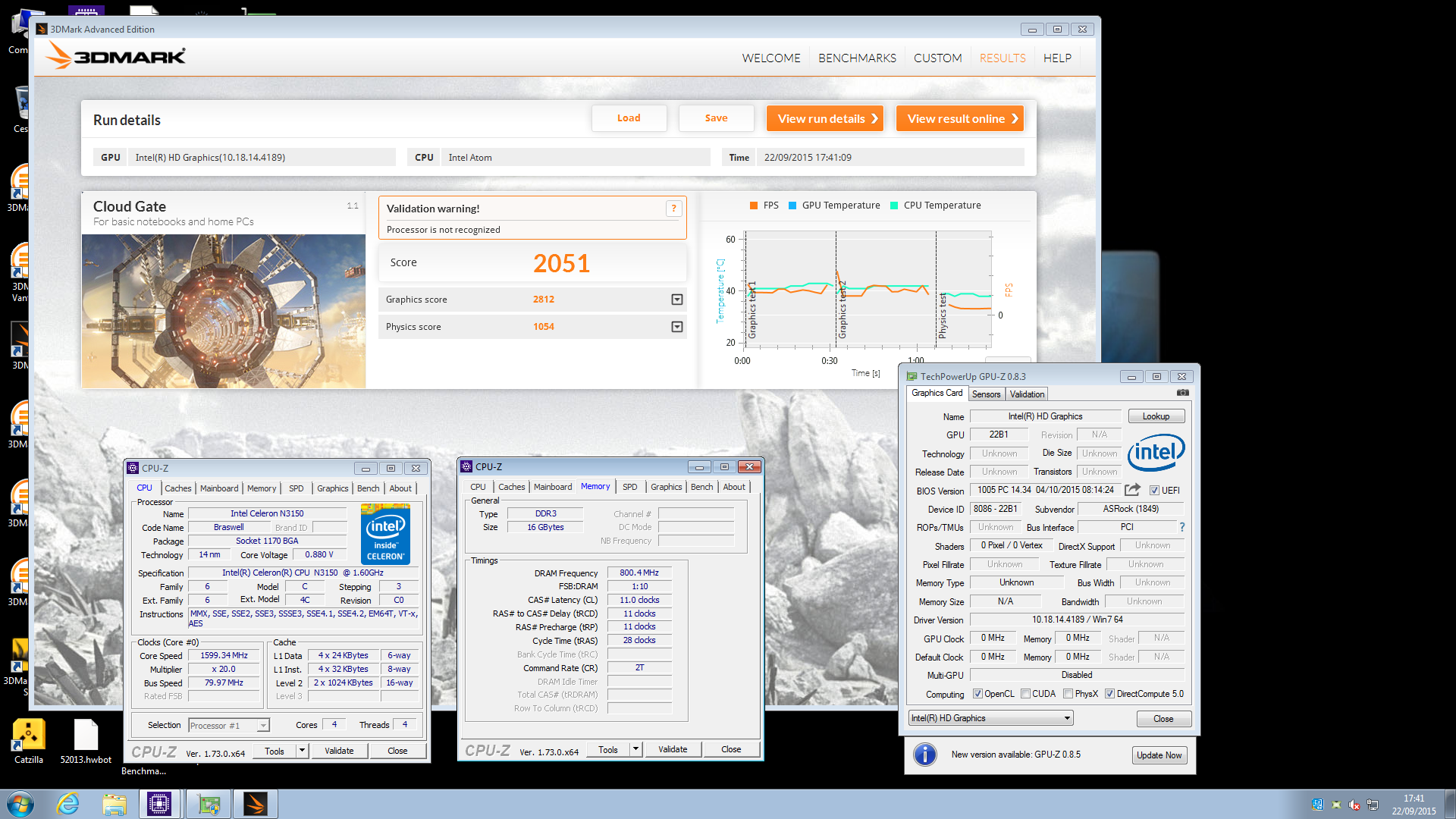Open the Tools dropdown arrow in the CPU-Z Memory tab window
This screenshot has width=1456, height=819.
(x=635, y=749)
